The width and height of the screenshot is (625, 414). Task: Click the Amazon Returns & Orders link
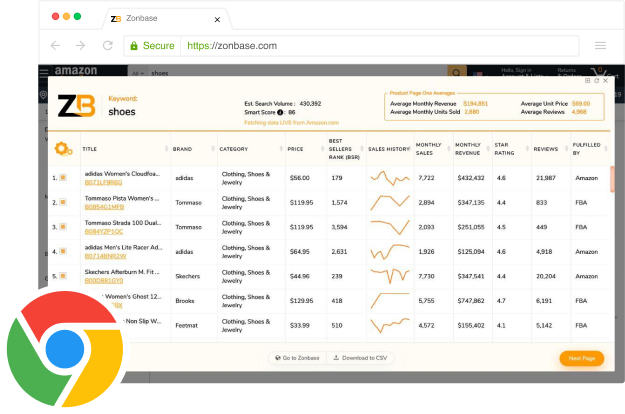567,72
